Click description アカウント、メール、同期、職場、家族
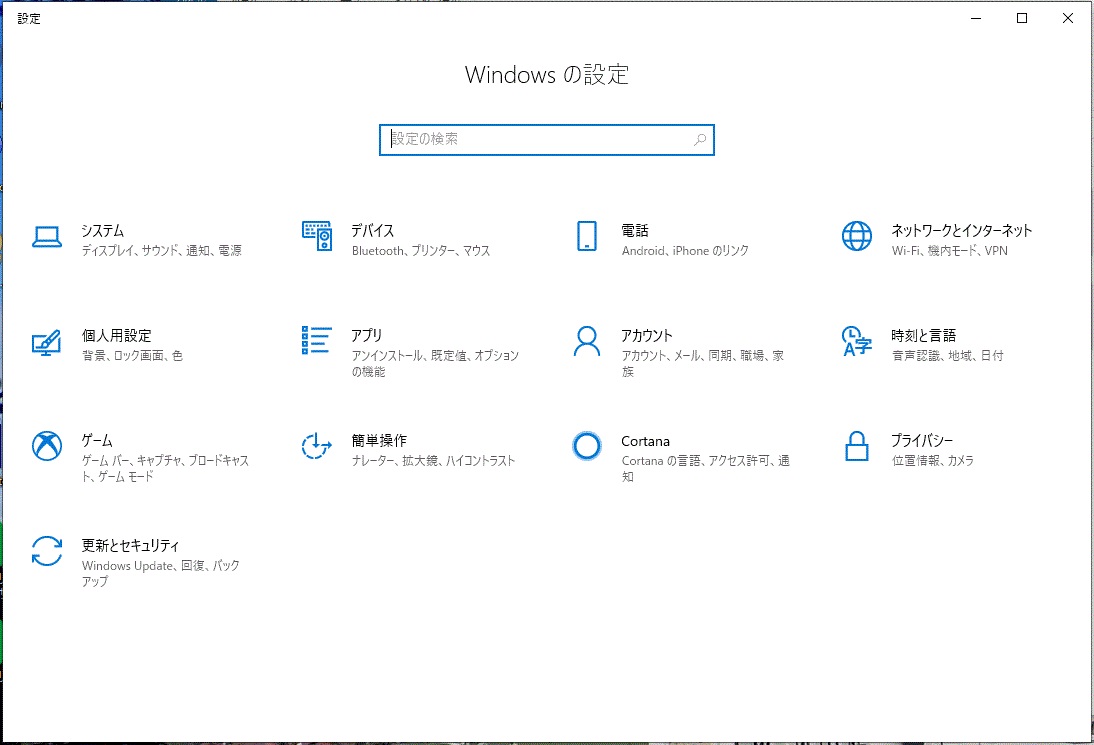The width and height of the screenshot is (1094, 745). pos(703,363)
